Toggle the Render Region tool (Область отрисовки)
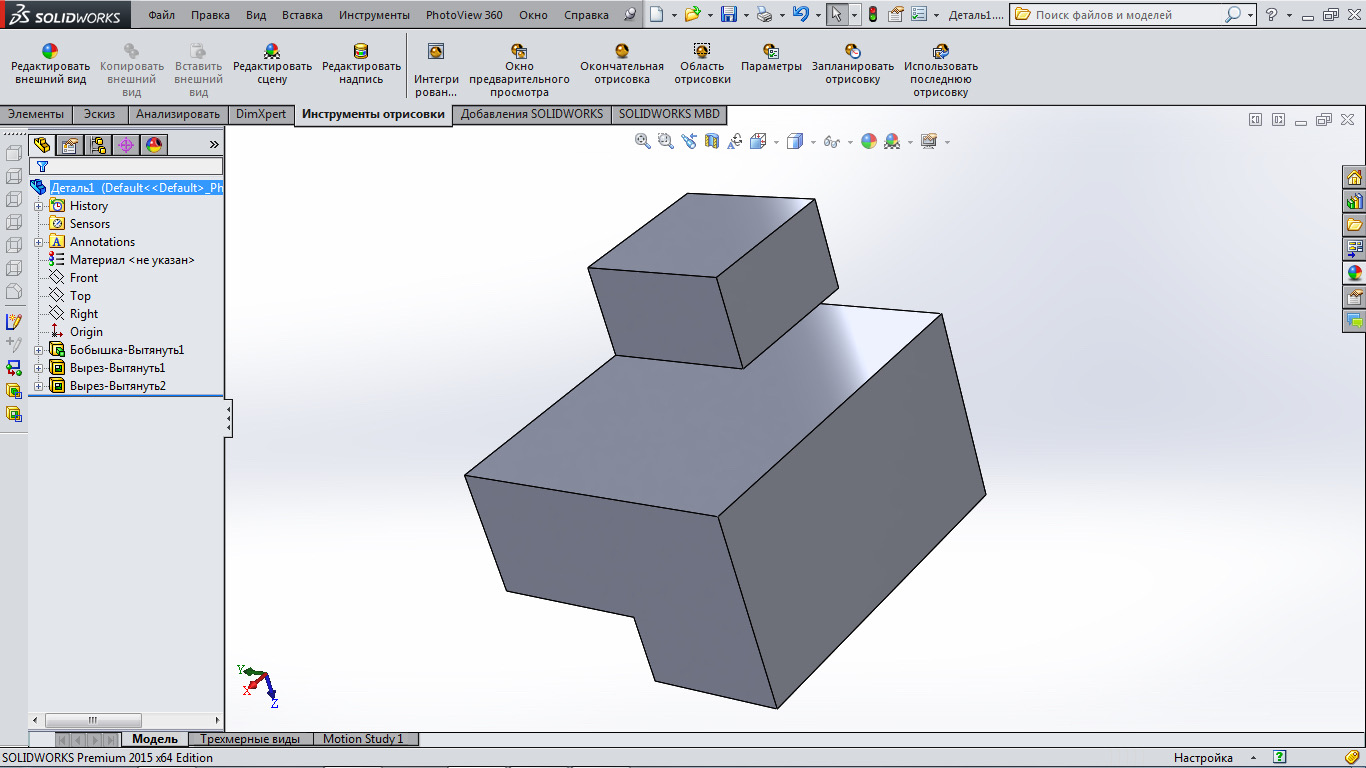Image resolution: width=1366 pixels, height=768 pixels. [x=702, y=52]
